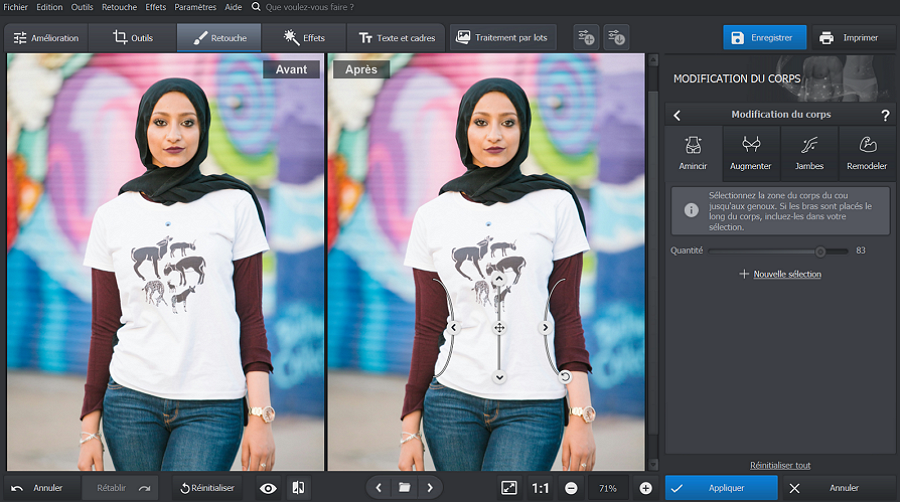Viewport: 900px width, 502px height.
Task: Click the preset history icon with clock
Action: (x=616, y=38)
